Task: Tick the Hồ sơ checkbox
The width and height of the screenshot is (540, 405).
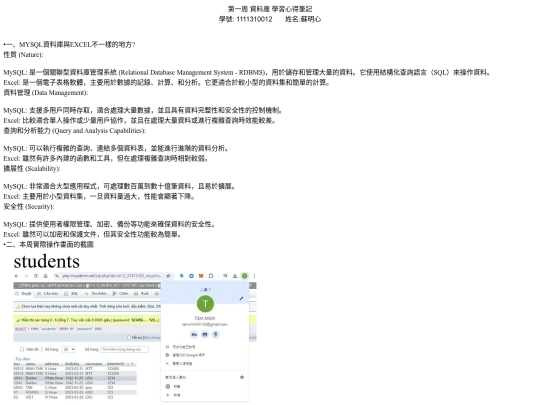Action: pos(129,338)
